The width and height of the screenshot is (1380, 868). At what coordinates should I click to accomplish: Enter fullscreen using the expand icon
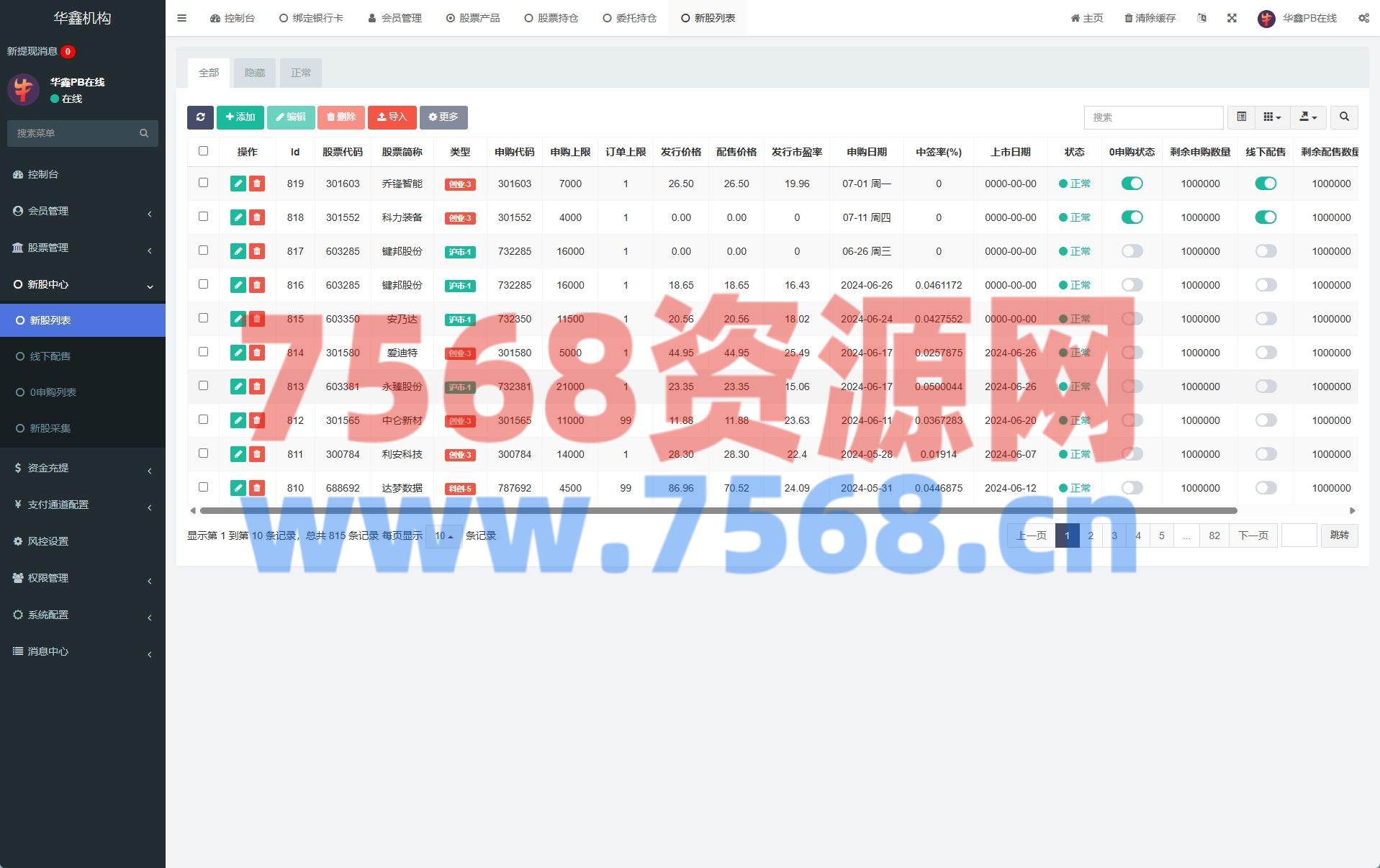[x=1232, y=18]
